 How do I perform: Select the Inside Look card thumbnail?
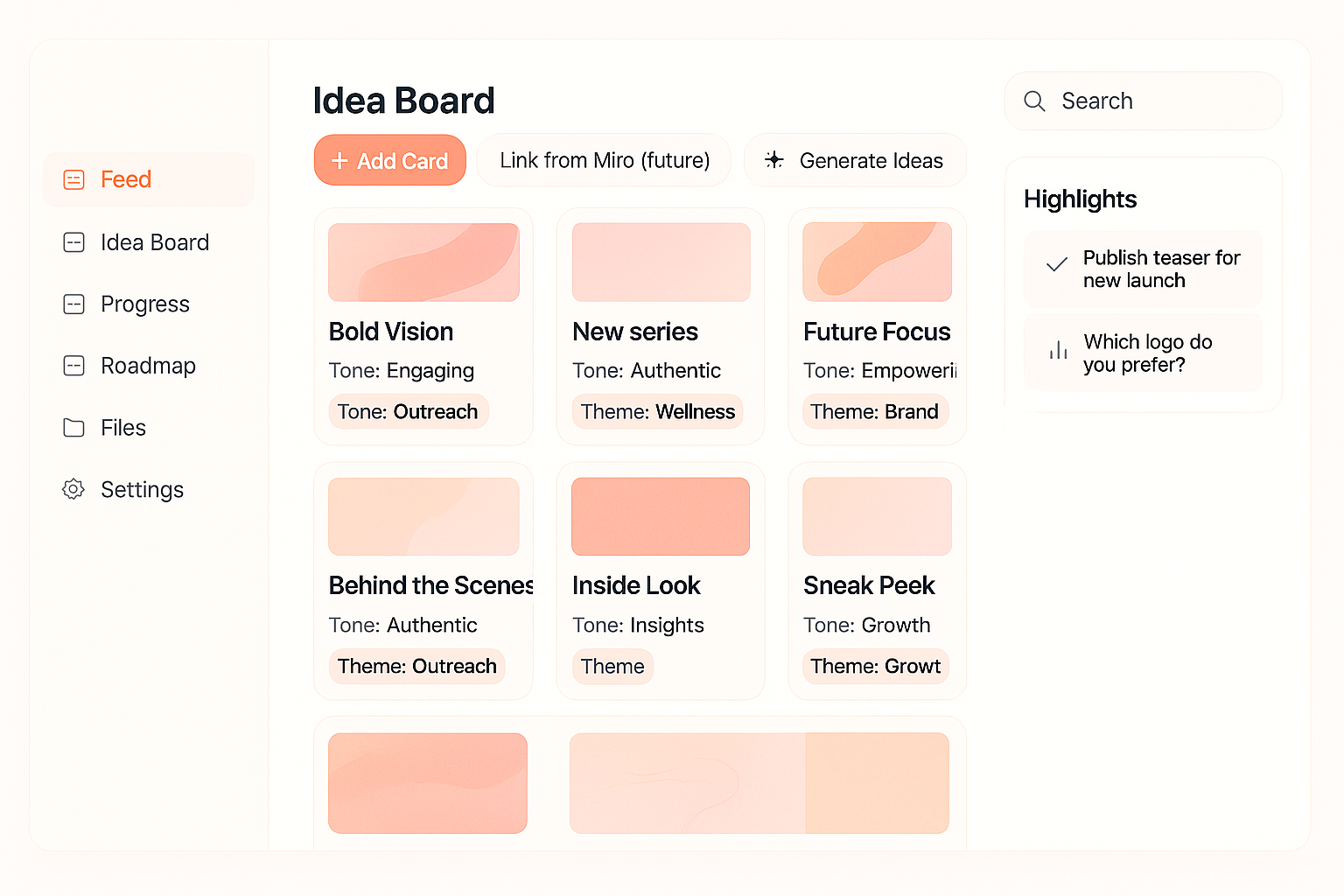[660, 516]
